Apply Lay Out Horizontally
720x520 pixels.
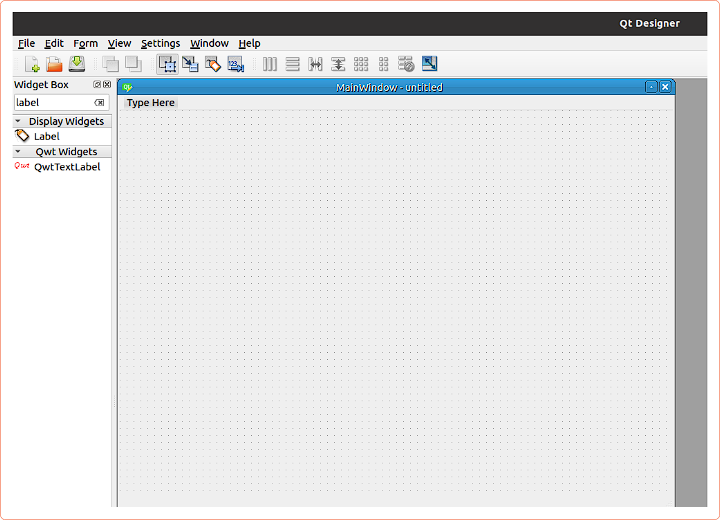tap(270, 64)
